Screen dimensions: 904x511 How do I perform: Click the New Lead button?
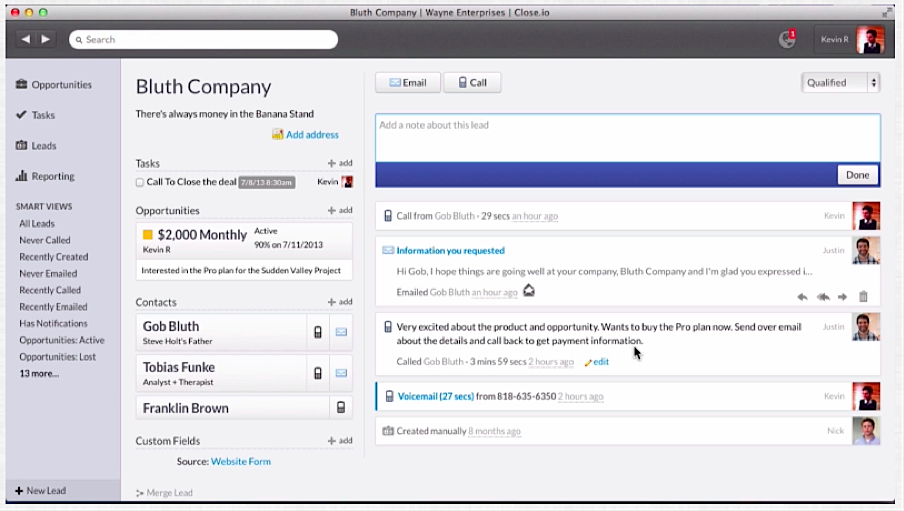tap(40, 491)
